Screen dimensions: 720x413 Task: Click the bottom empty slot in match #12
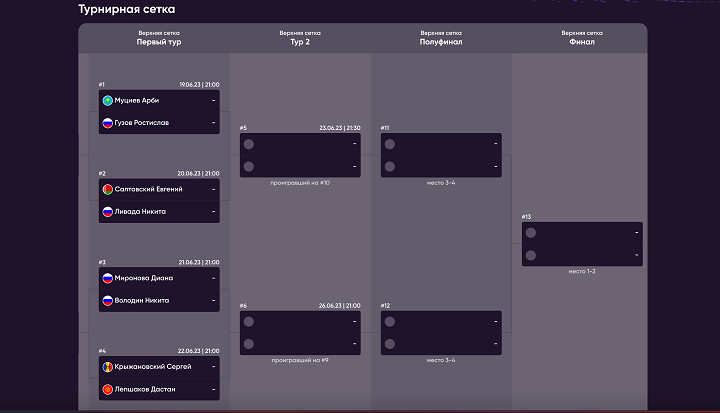click(x=440, y=344)
